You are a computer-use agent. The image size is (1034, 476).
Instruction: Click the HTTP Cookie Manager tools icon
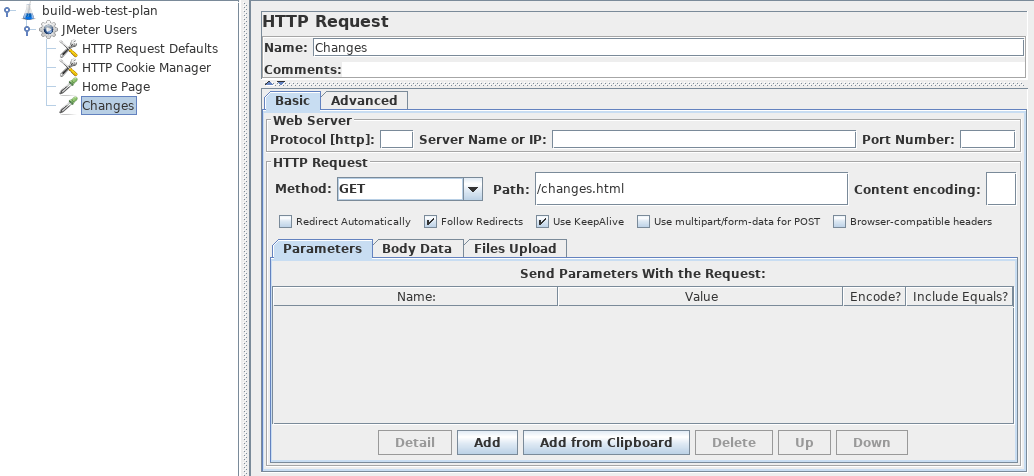point(68,68)
